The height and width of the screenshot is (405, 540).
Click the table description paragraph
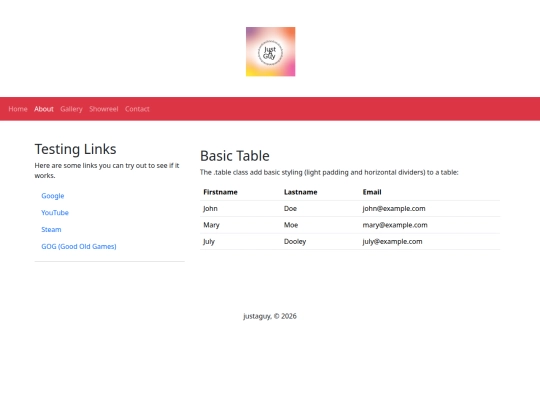[329, 172]
